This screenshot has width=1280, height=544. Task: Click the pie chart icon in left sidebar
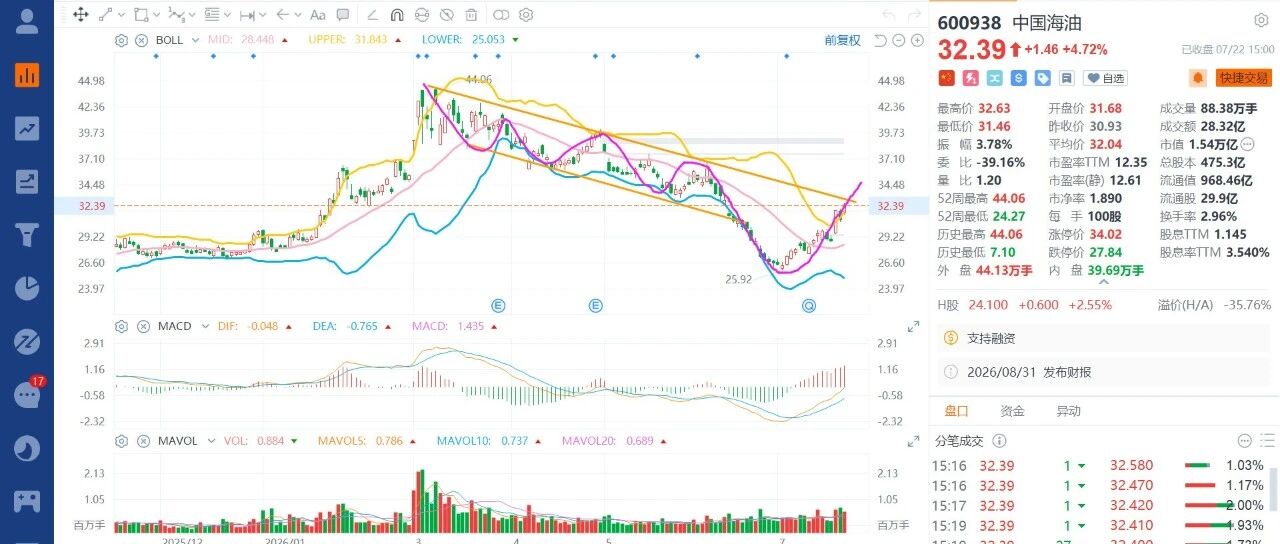(x=27, y=288)
